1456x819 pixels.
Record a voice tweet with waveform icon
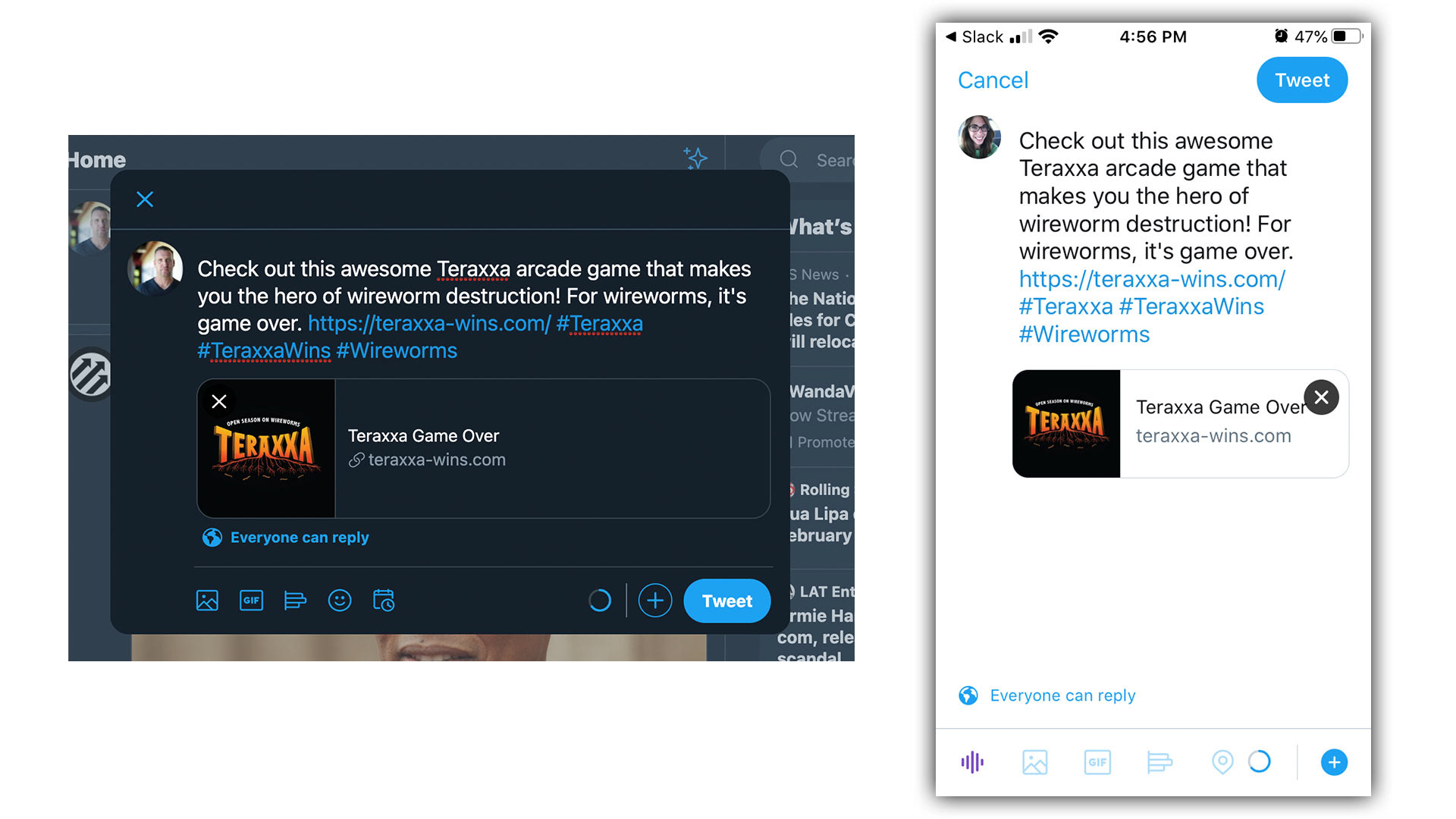pyautogui.click(x=972, y=762)
